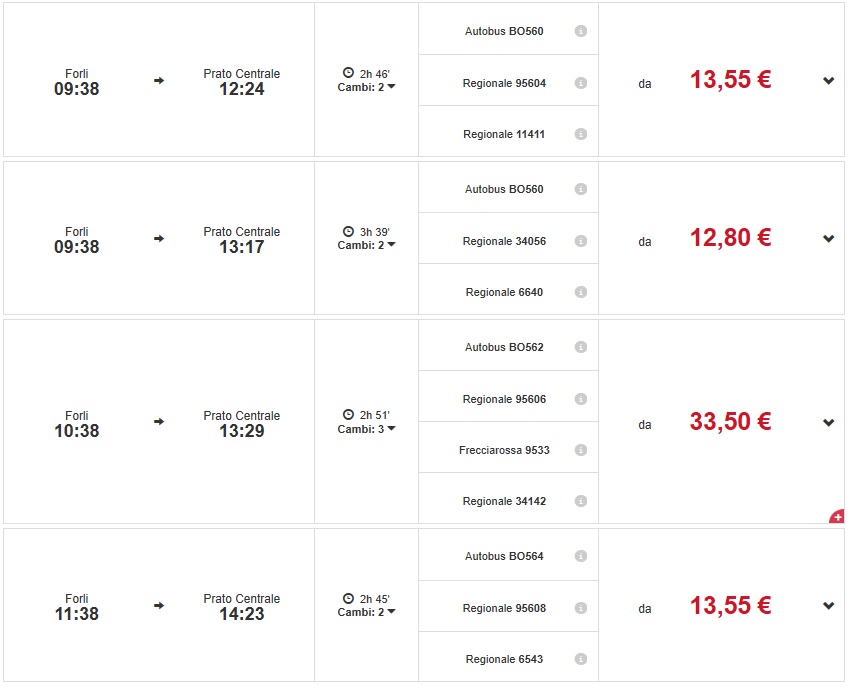Click info icon beside Regionale 34056
Image resolution: width=851 pixels, height=686 pixels.
point(581,241)
